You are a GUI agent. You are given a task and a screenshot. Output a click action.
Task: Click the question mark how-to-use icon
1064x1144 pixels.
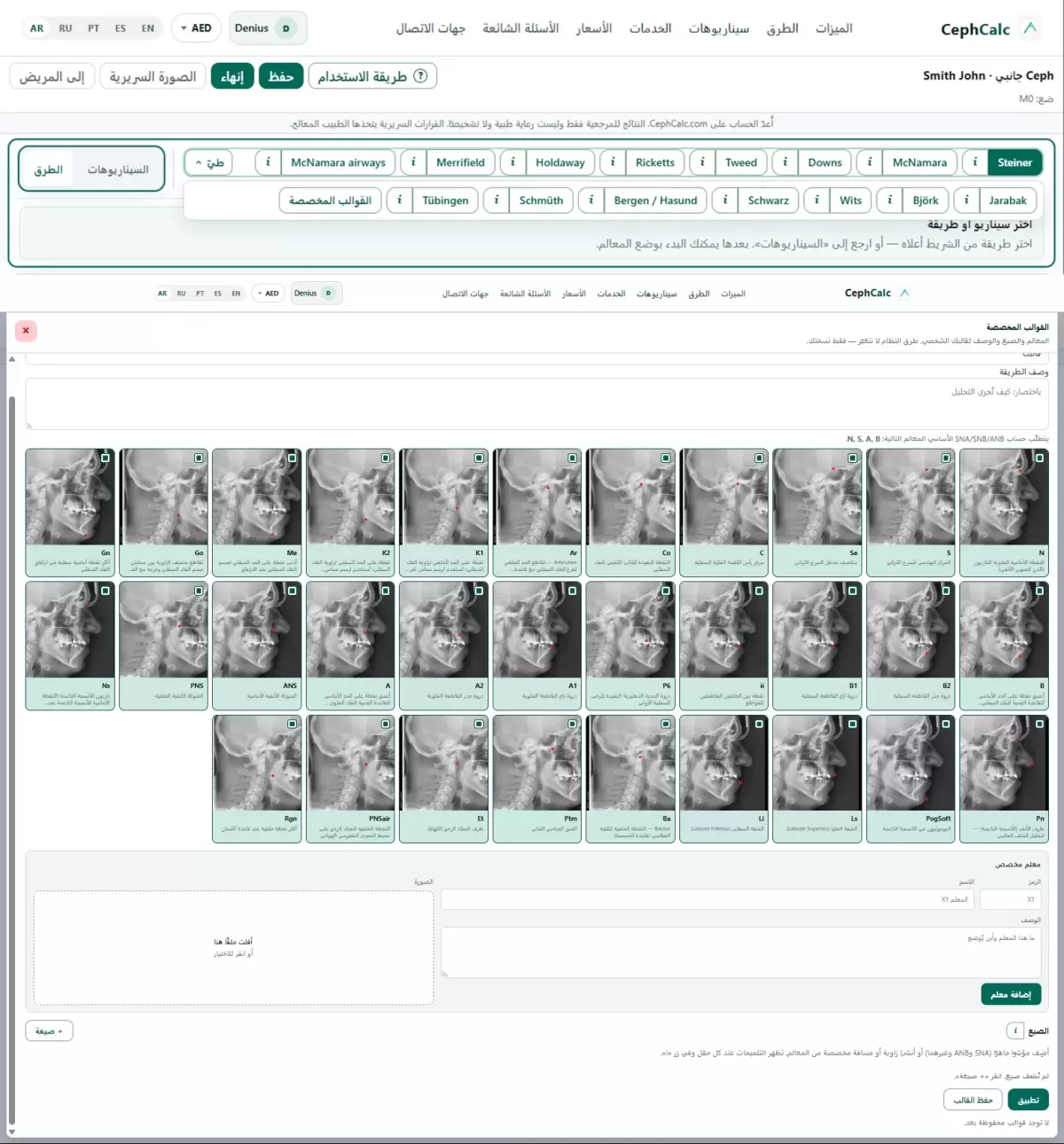(420, 76)
